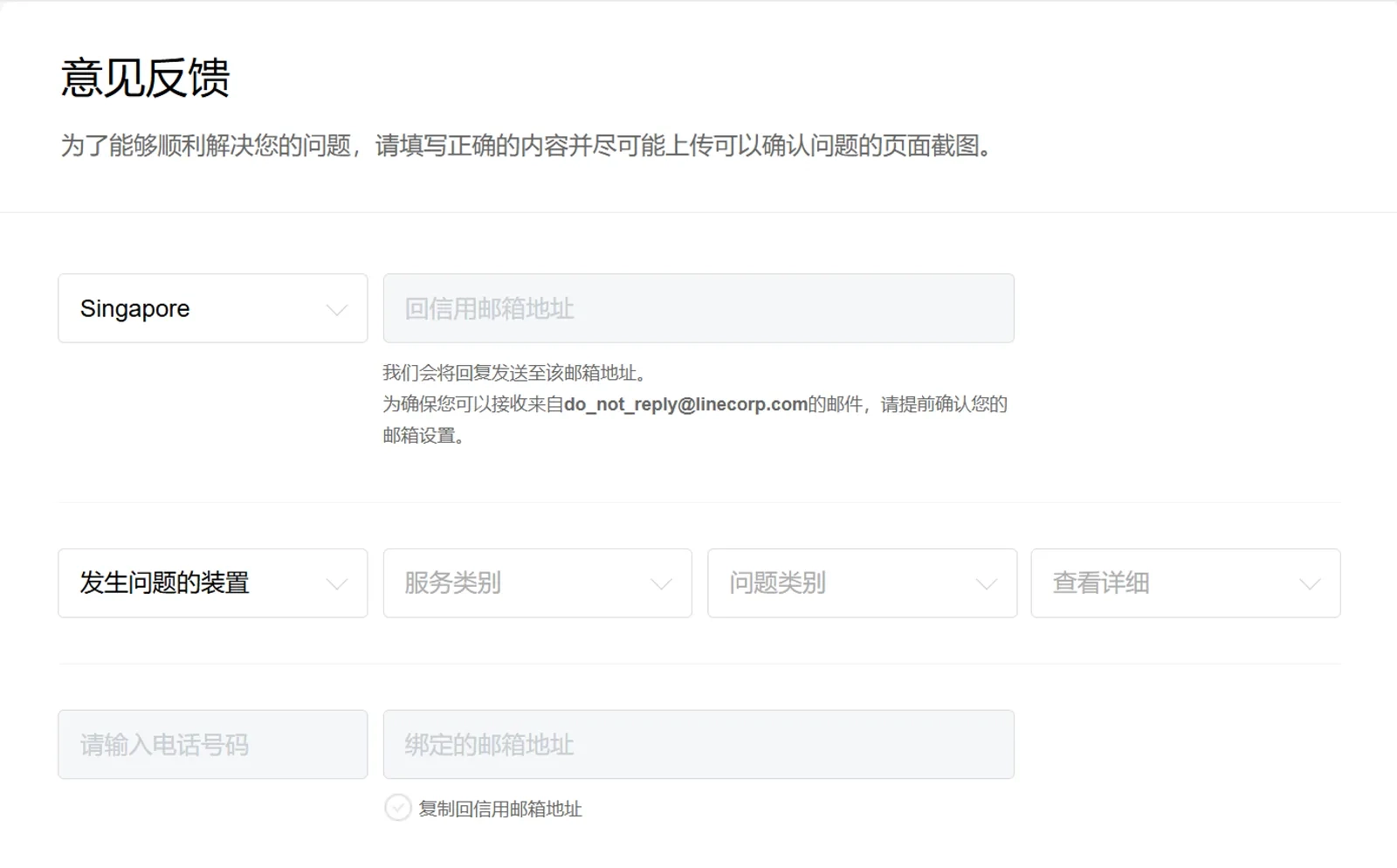This screenshot has height=868, width=1397.
Task: Click the chevron arrow in the Singapore selector
Action: coord(336,310)
